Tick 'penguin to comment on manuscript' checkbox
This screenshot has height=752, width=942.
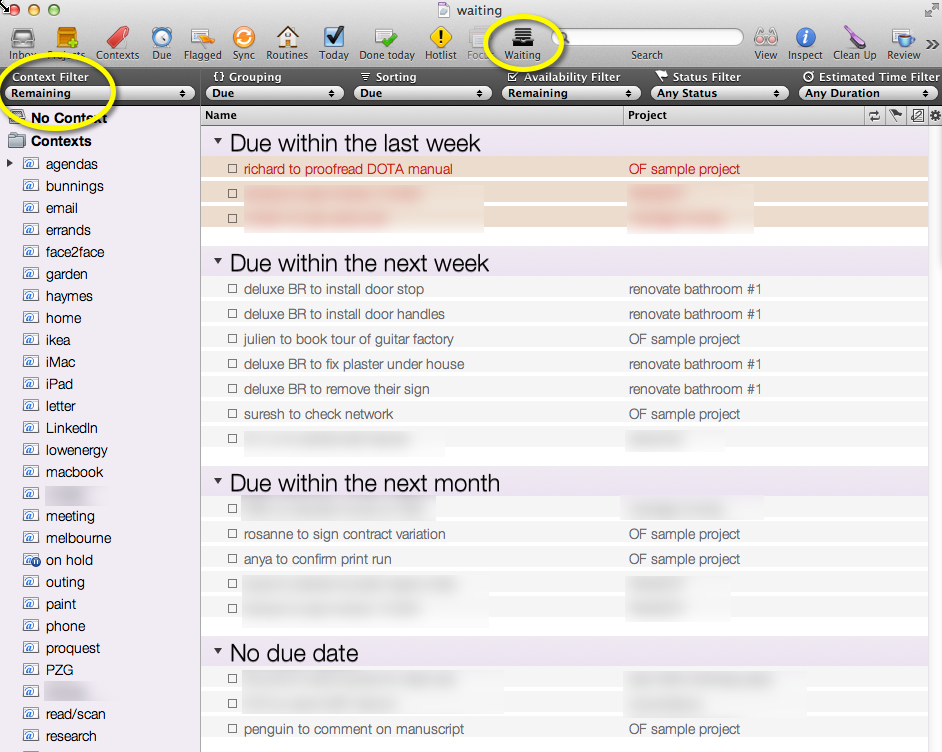[233, 730]
